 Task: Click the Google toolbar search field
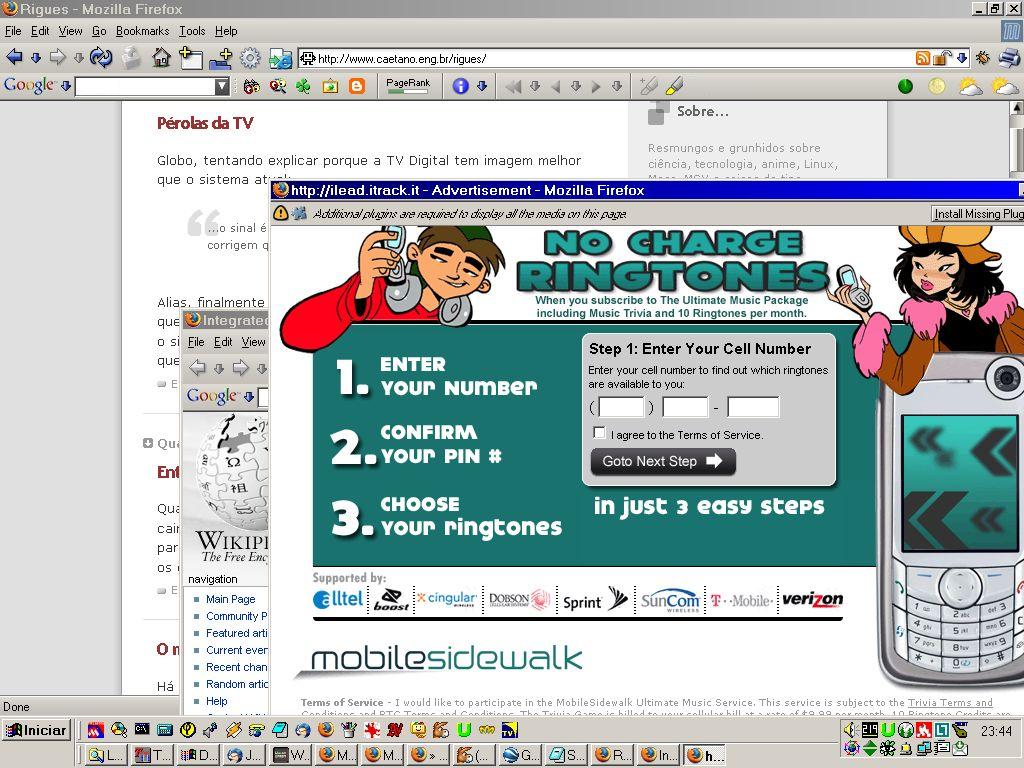[145, 86]
